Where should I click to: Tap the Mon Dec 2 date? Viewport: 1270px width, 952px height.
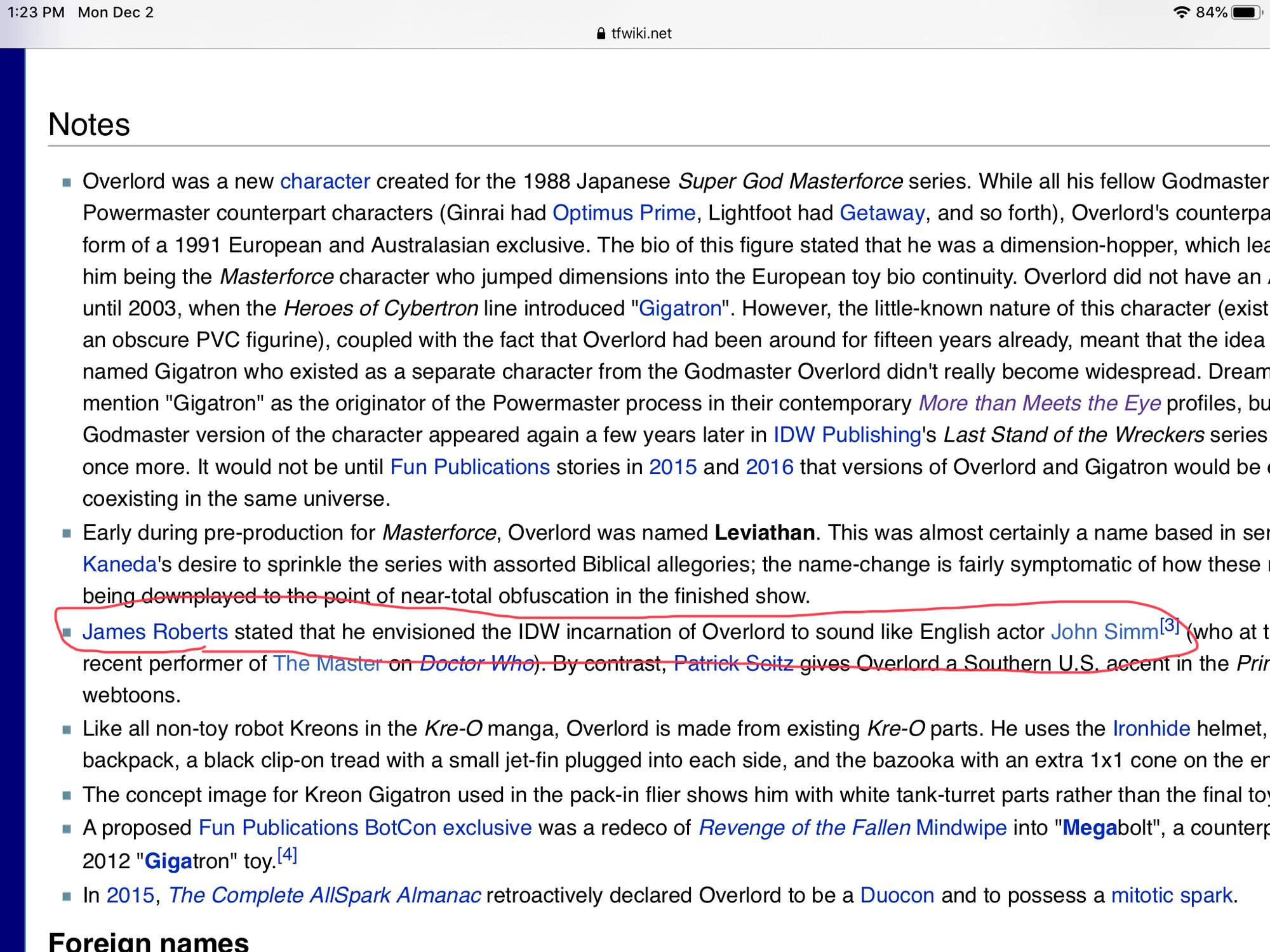click(116, 12)
